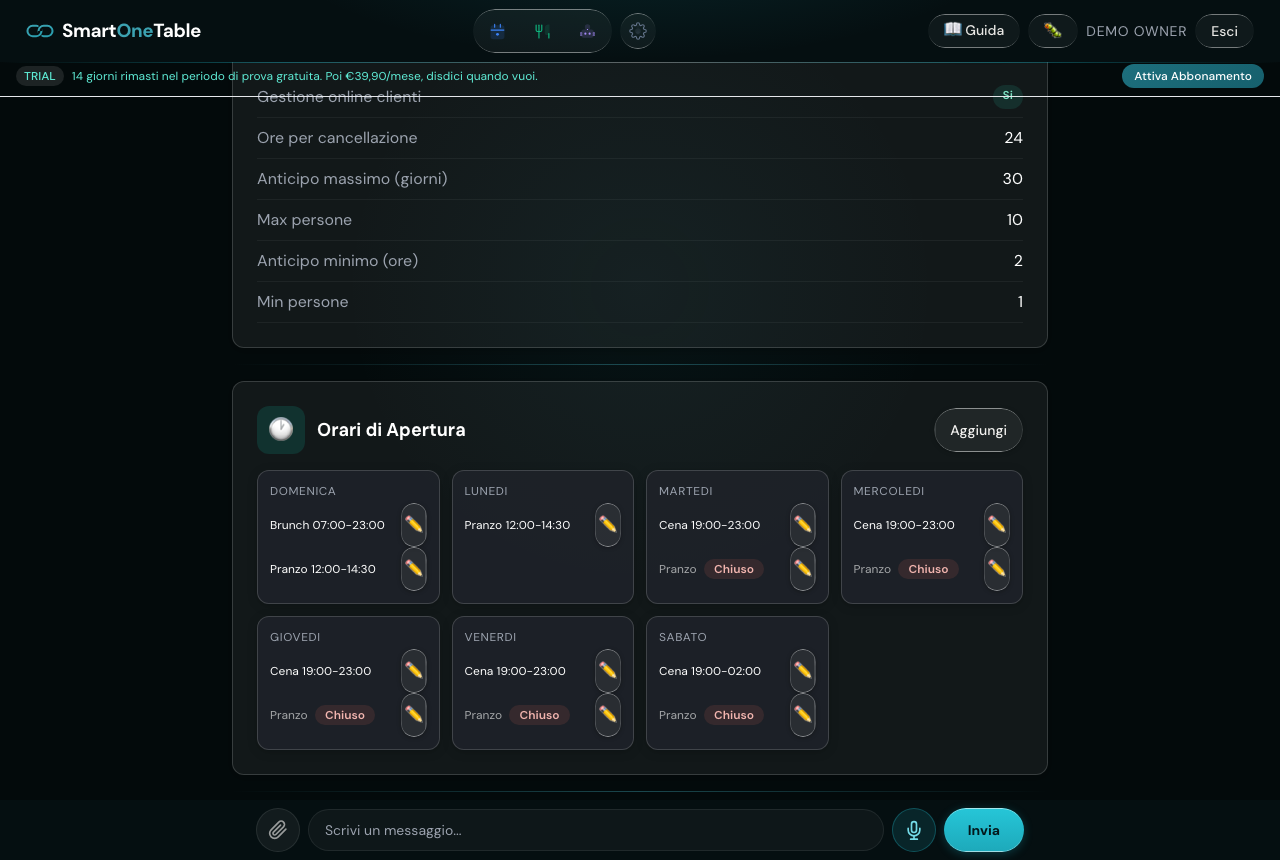Start voice input with microphone button
The image size is (1280, 860).
click(x=914, y=830)
